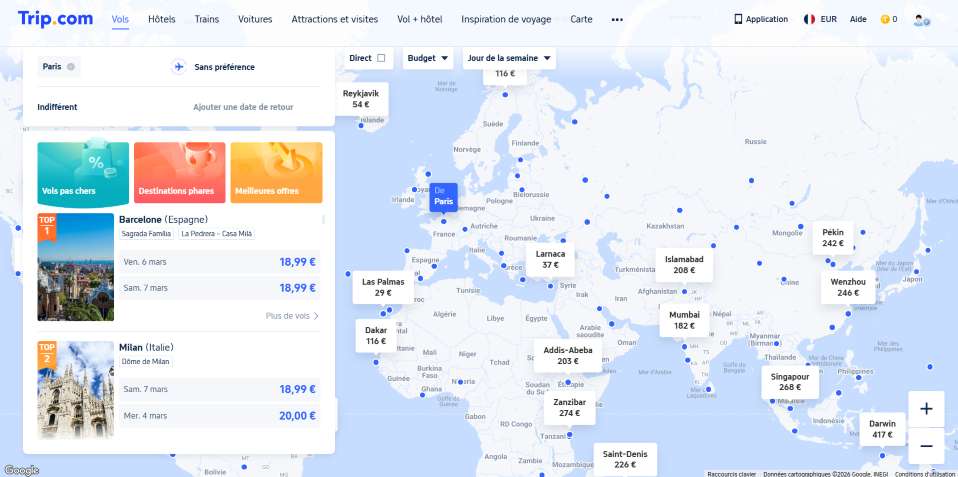Viewport: 958px width, 477px height.
Task: Click the Pékin 242 € map label
Action: click(833, 238)
